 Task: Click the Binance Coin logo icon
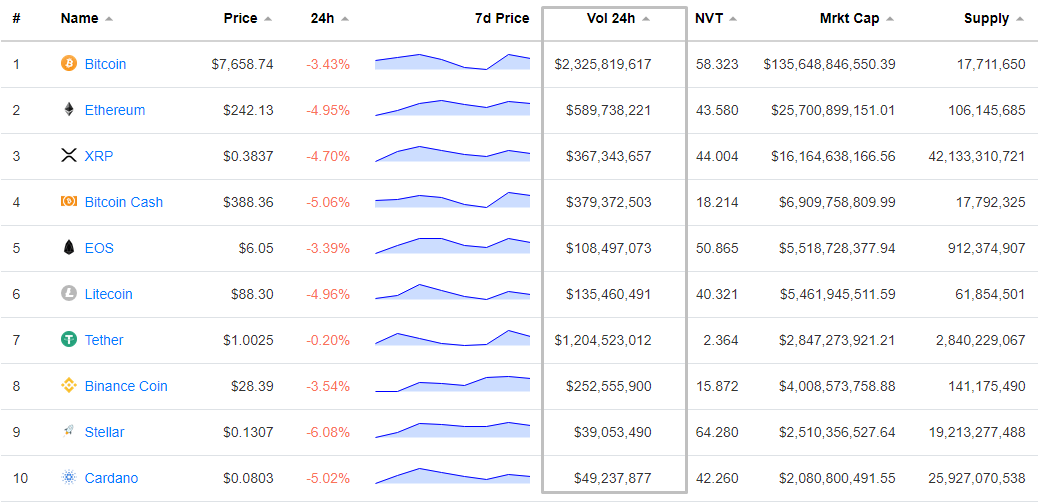point(69,386)
